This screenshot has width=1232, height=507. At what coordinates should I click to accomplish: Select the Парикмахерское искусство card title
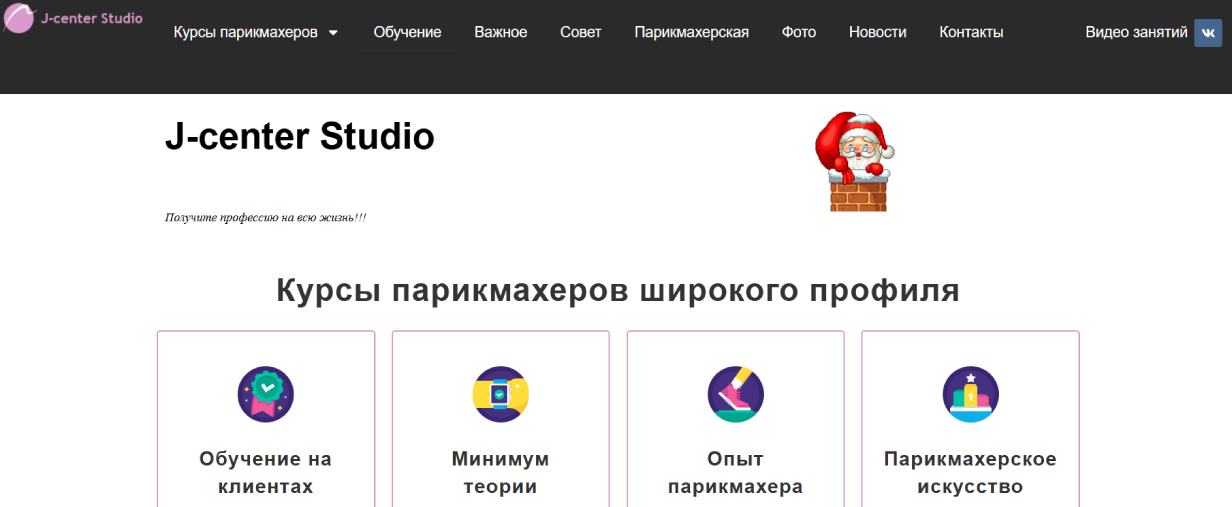(970, 473)
